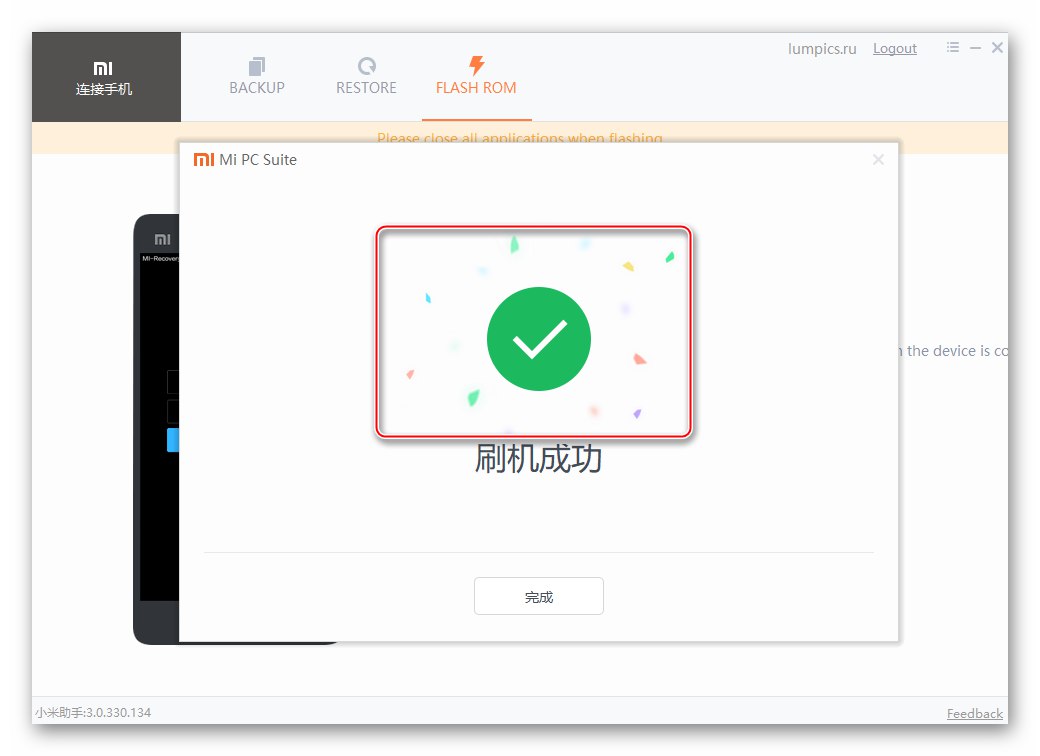Click the 完成 button in the dialog
Viewport: 1040px width, 756px height.
point(539,596)
